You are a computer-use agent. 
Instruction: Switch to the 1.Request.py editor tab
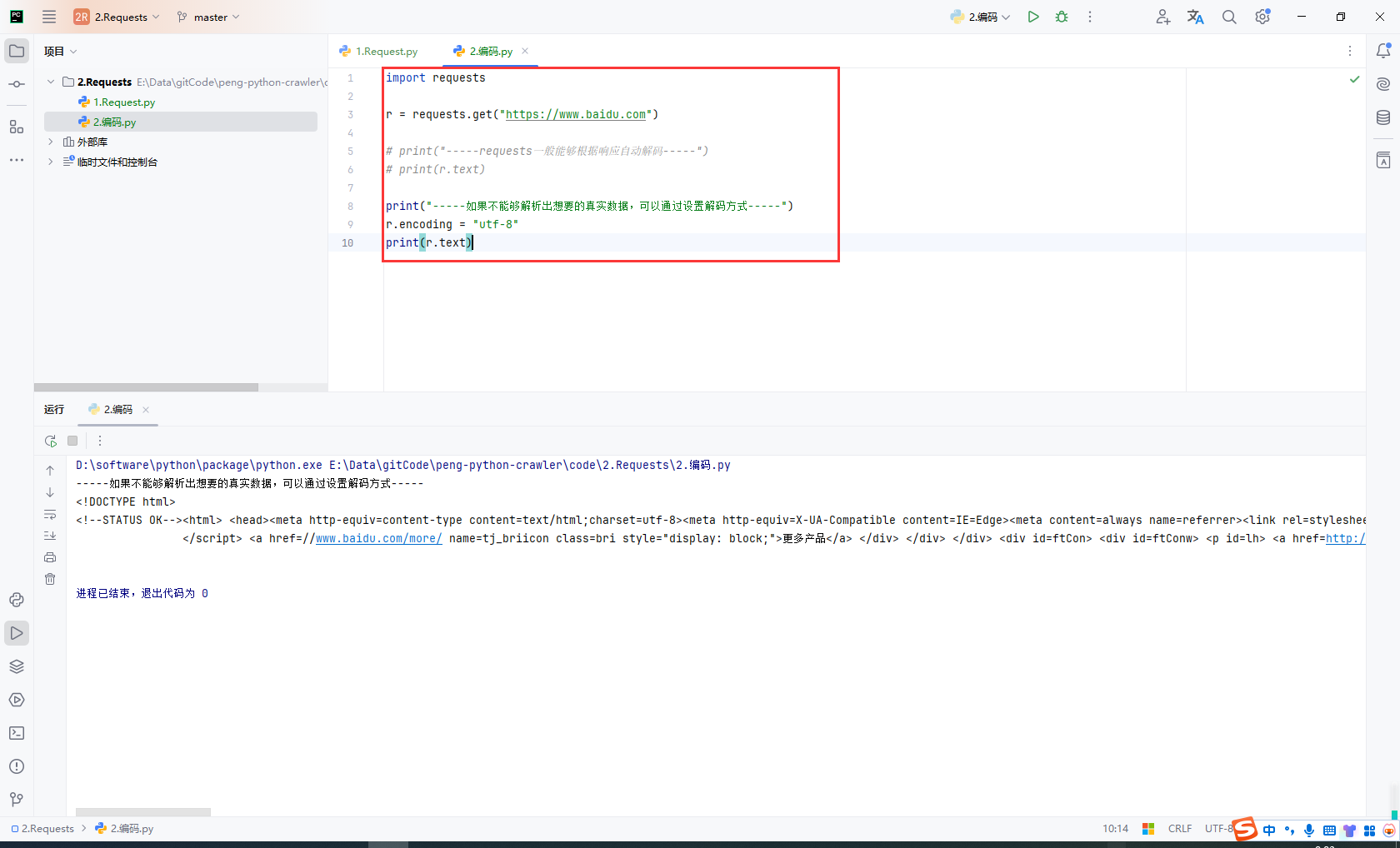tap(379, 51)
